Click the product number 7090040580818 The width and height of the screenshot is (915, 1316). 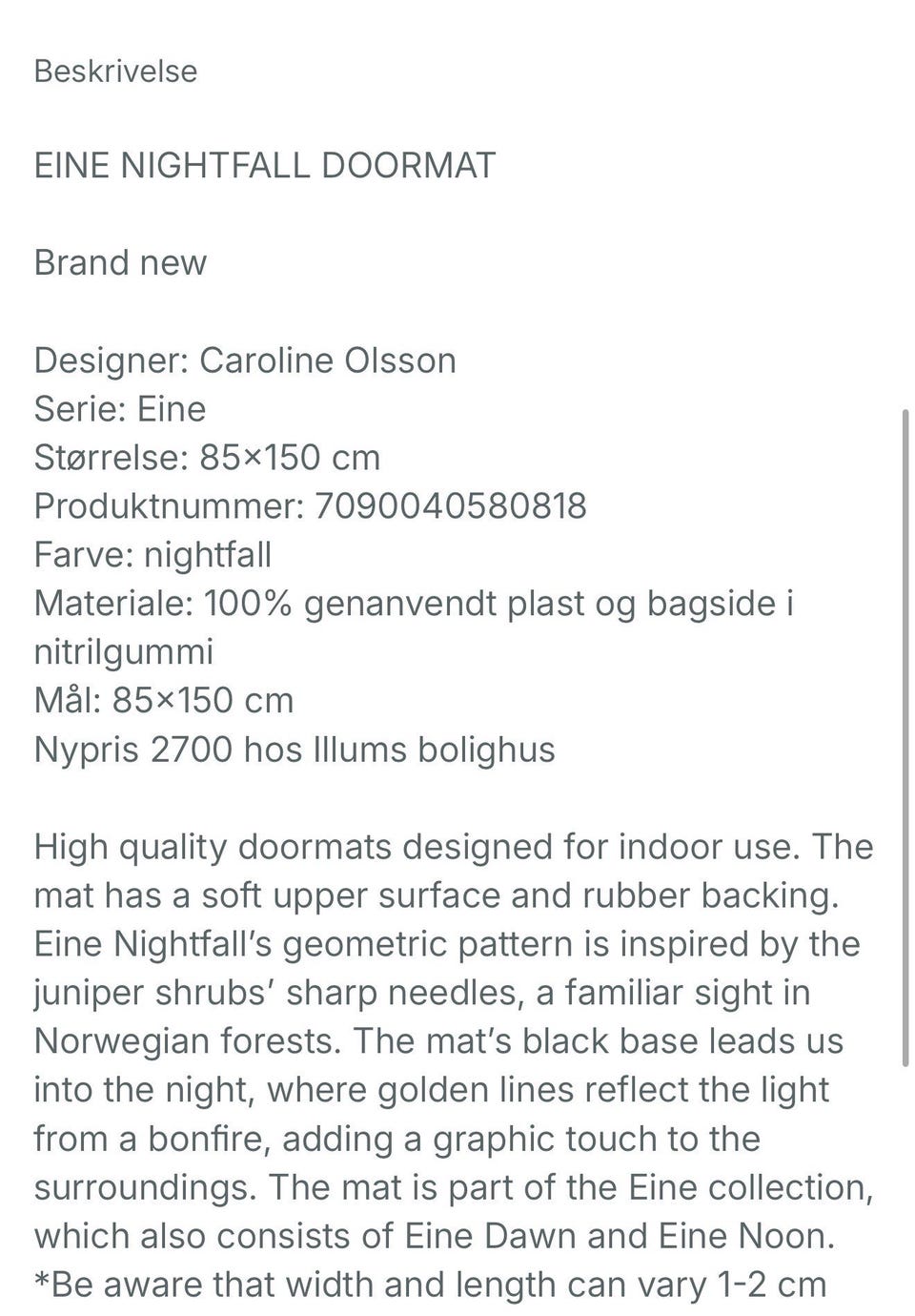tap(450, 506)
